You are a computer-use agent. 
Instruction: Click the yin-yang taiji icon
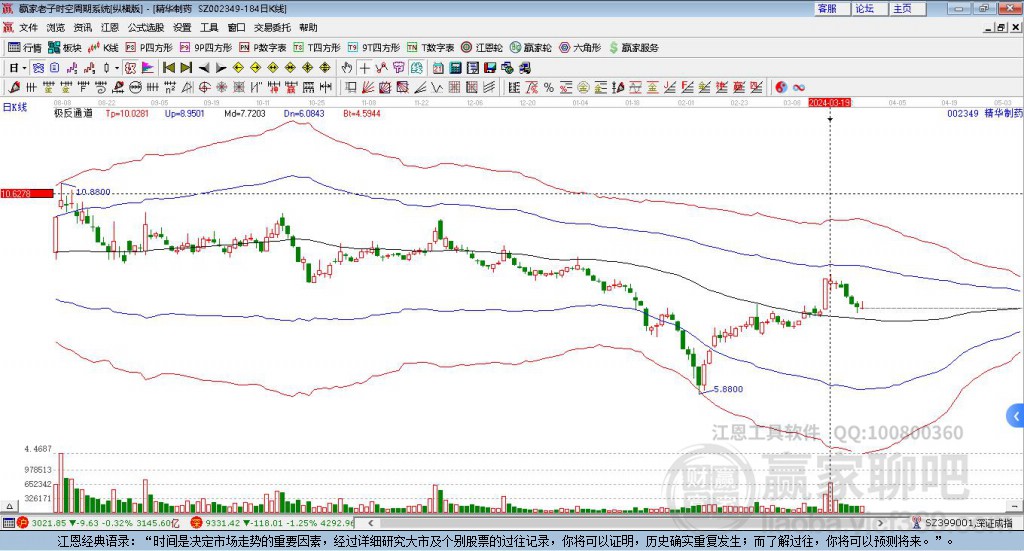(x=781, y=87)
